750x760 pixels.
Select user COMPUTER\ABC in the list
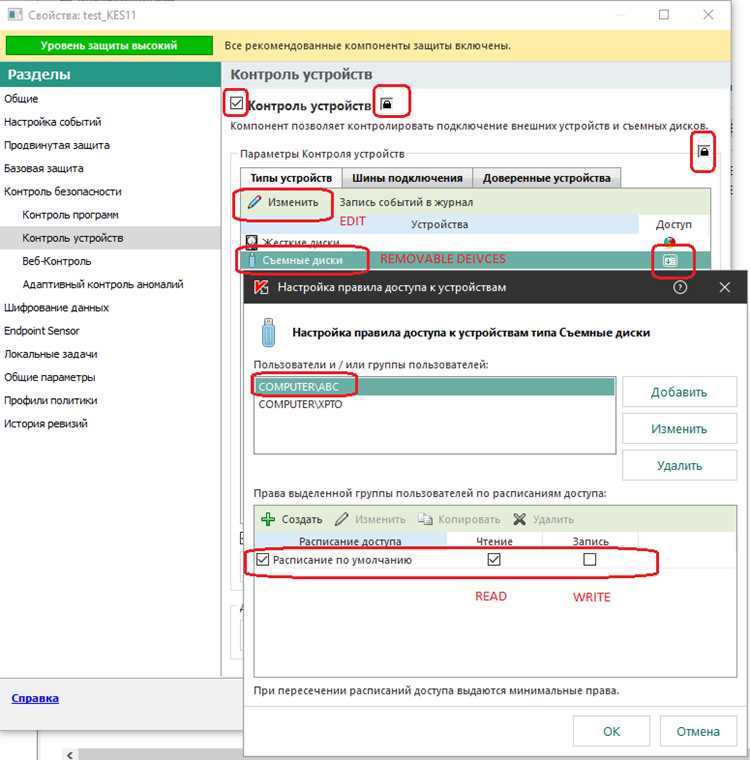tap(434, 387)
